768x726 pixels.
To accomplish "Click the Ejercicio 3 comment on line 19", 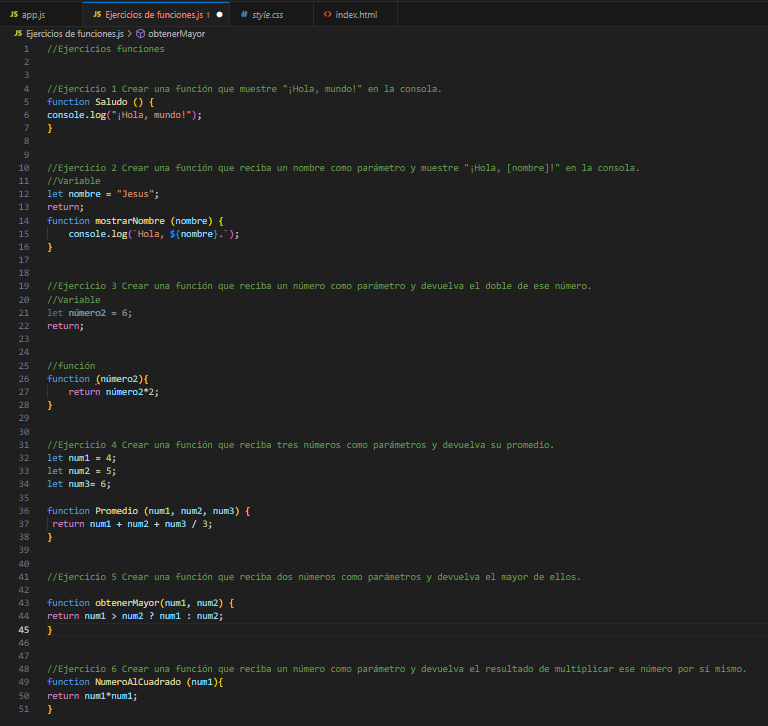I will (319, 286).
